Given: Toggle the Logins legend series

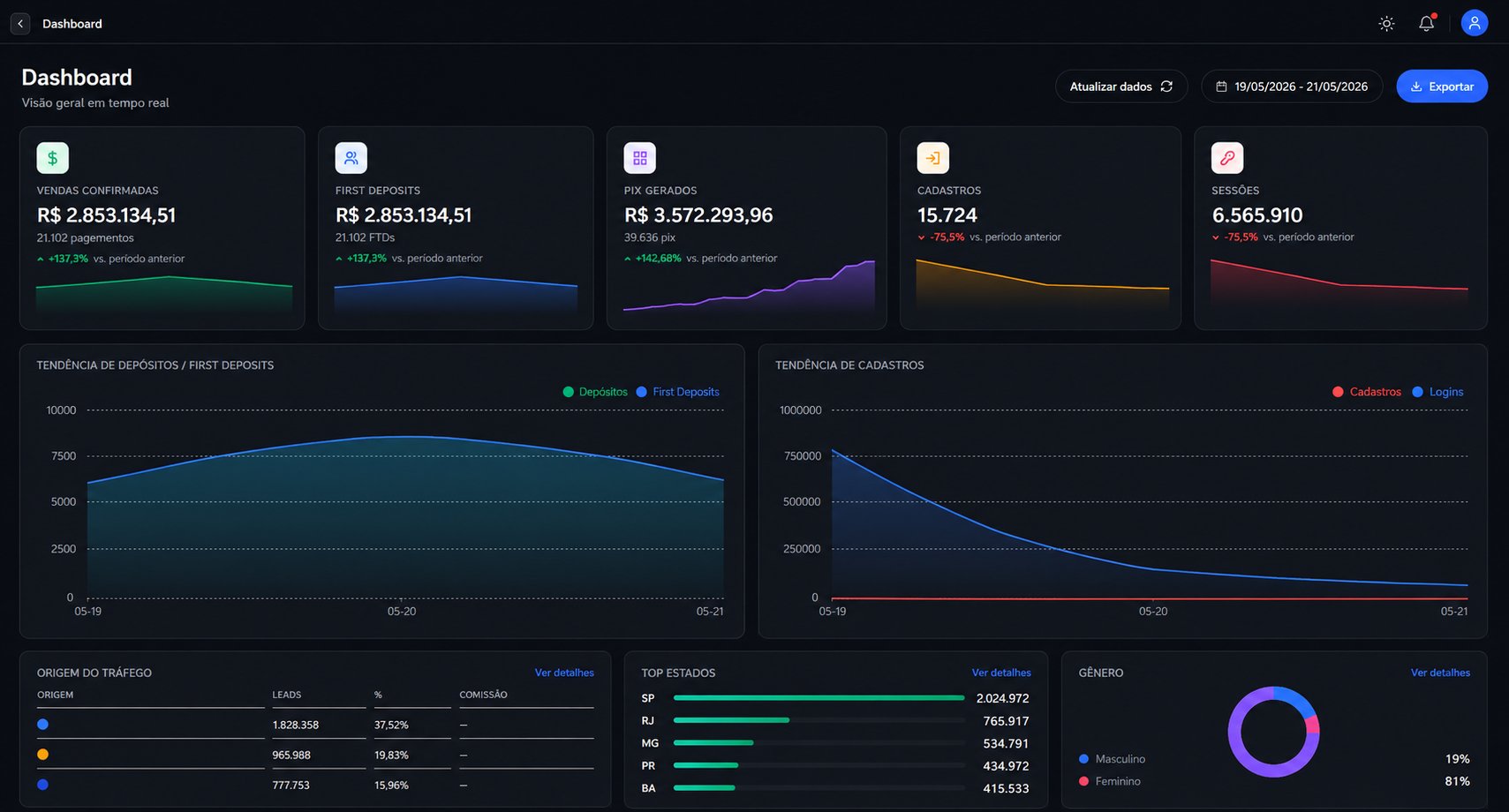Looking at the screenshot, I should [1437, 392].
